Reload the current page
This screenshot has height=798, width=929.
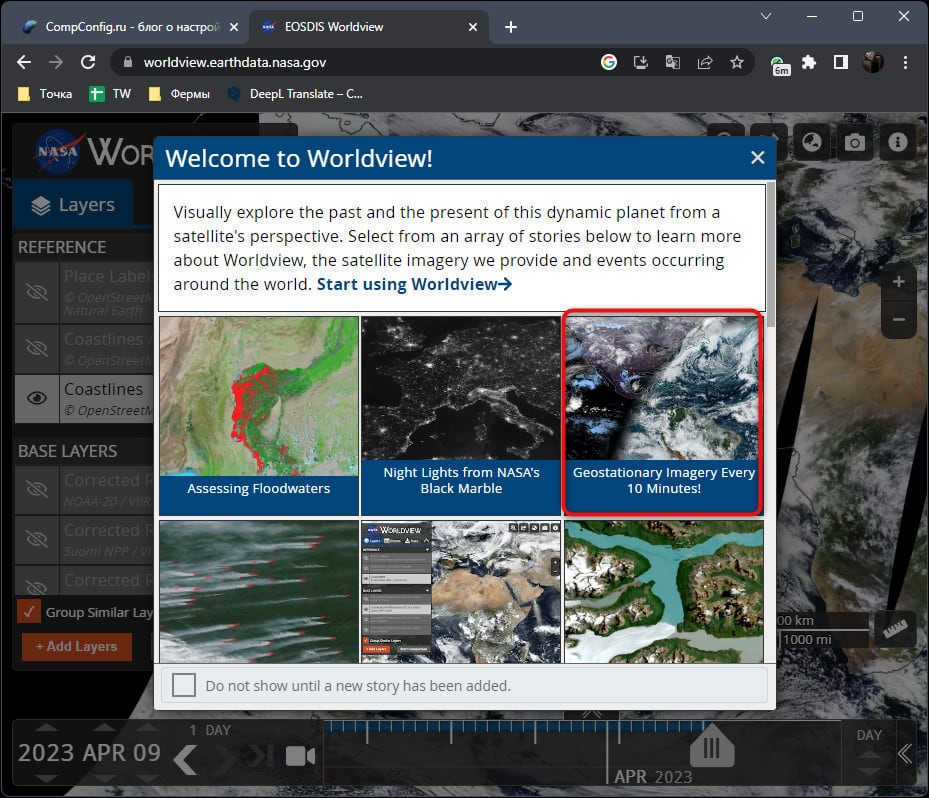[88, 62]
